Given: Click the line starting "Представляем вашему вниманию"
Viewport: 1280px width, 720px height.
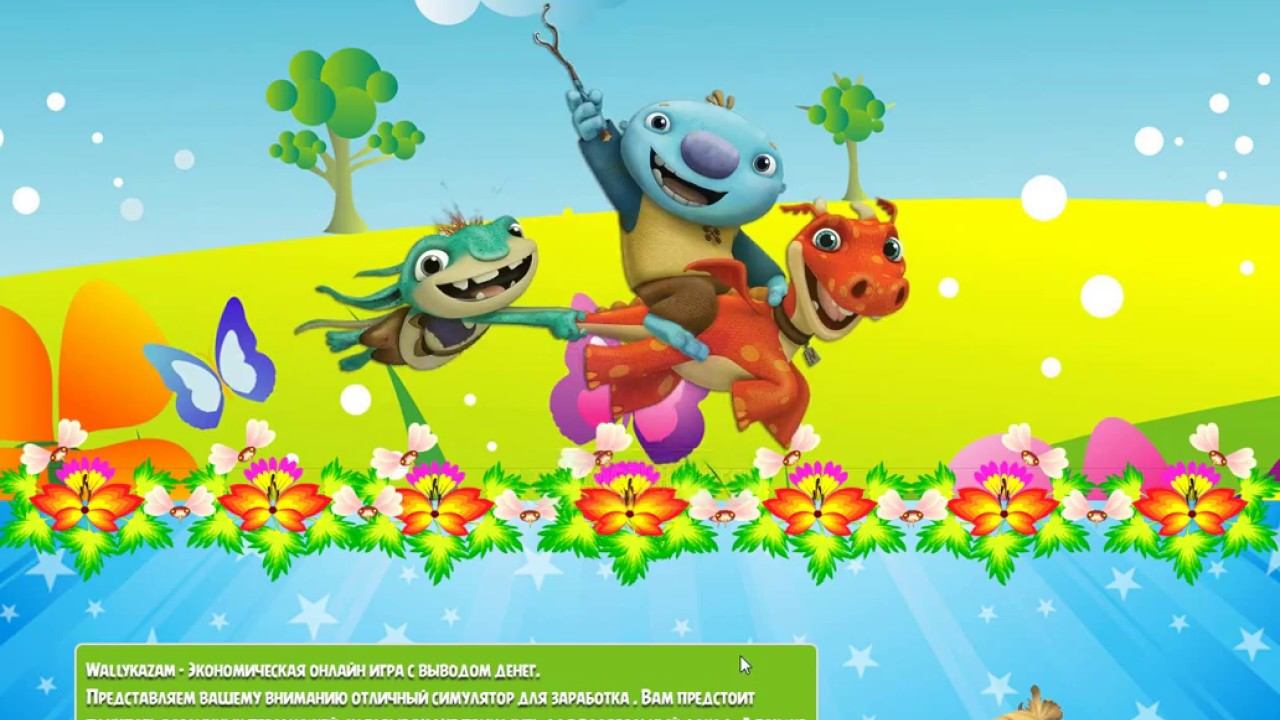Looking at the screenshot, I should pyautogui.click(x=420, y=695).
